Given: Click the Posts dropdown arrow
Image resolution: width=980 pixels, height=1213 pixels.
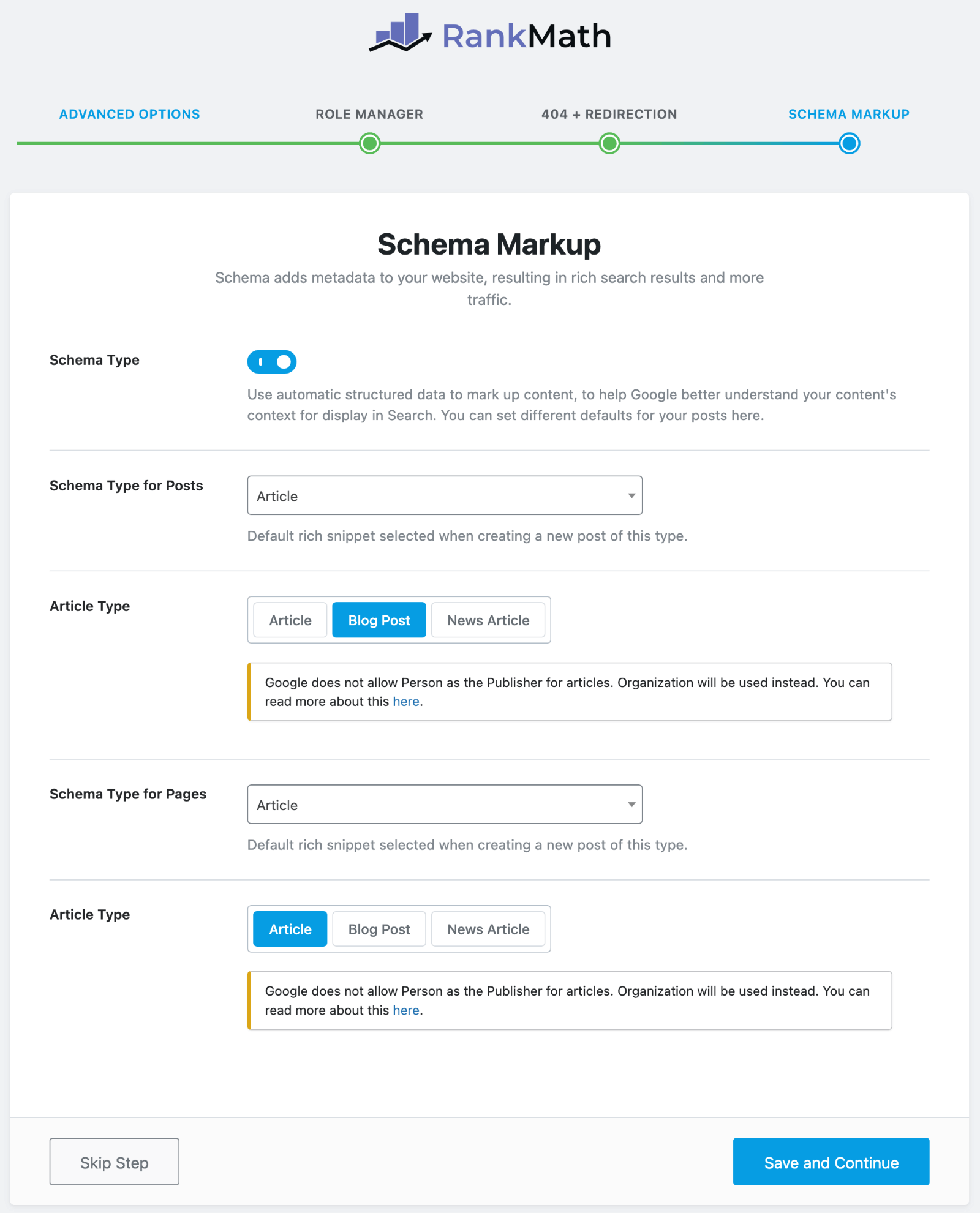Looking at the screenshot, I should (x=631, y=495).
